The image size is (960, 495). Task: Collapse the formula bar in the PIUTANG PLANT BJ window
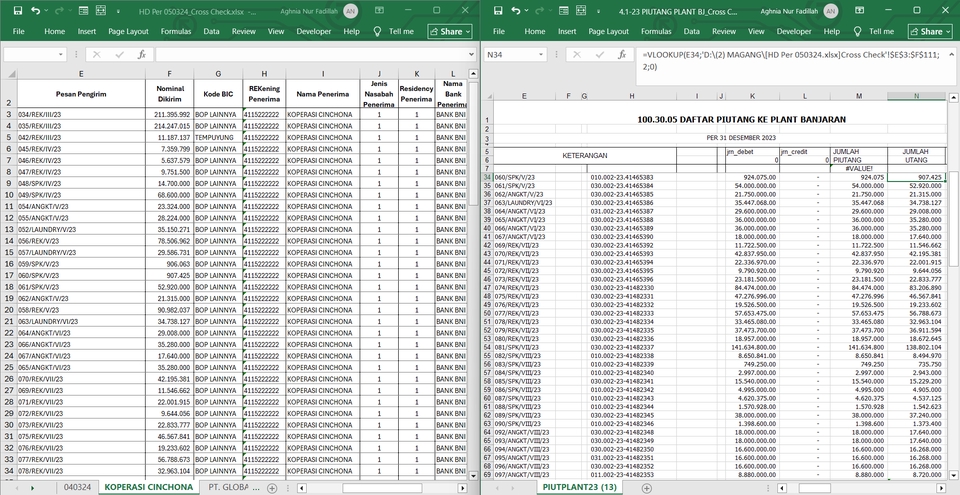pyautogui.click(x=951, y=55)
